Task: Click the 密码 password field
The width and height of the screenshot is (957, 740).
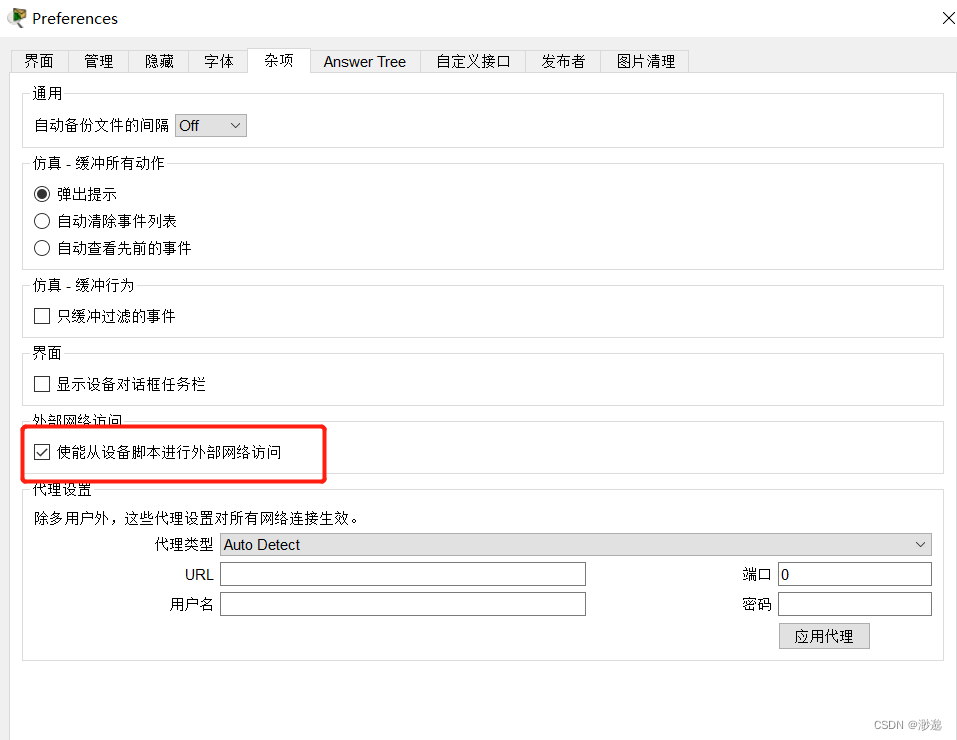Action: click(x=854, y=604)
